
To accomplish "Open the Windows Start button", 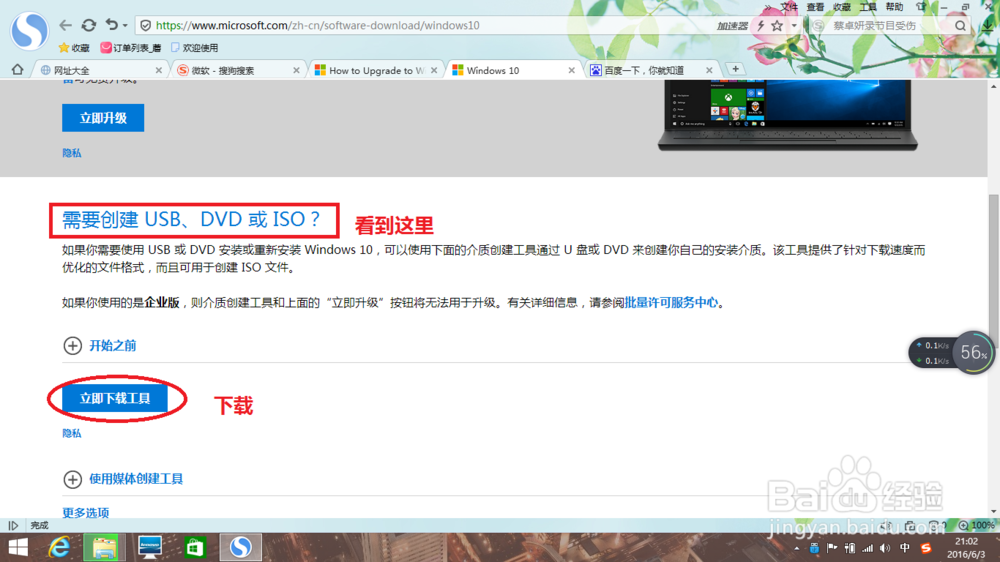I will click(x=18, y=547).
